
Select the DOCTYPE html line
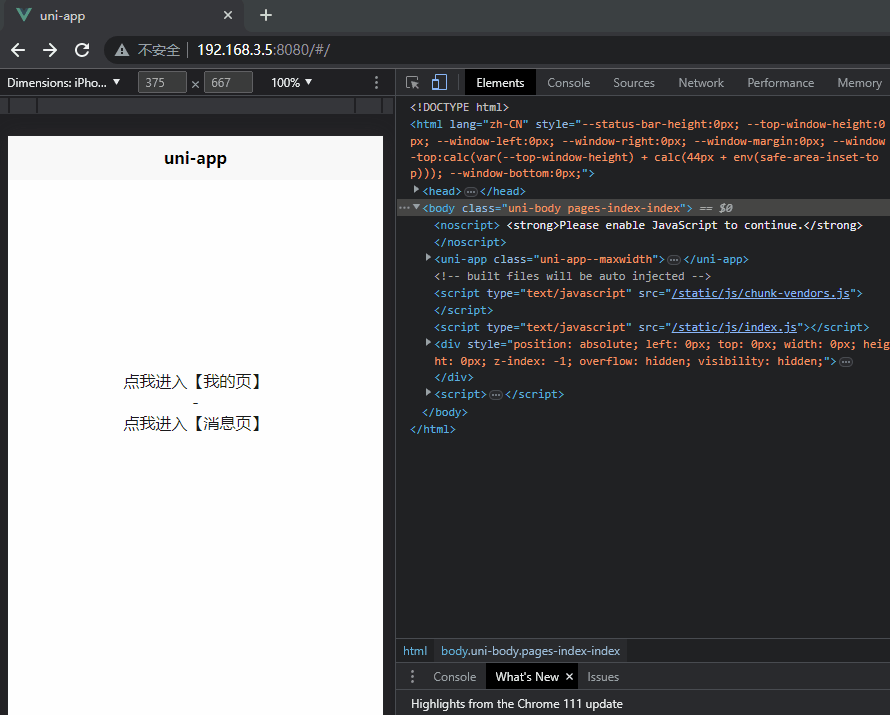[x=459, y=107]
